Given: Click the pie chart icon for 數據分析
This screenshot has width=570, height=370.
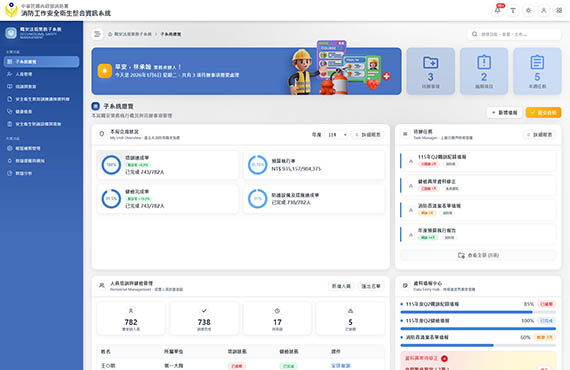Looking at the screenshot, I should click(x=10, y=173).
